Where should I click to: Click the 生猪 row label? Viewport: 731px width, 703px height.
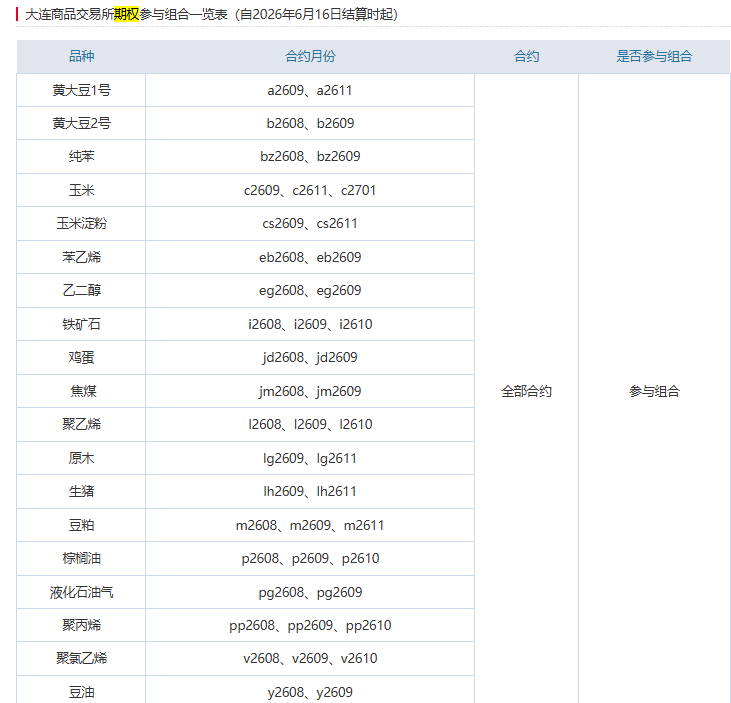pos(82,491)
